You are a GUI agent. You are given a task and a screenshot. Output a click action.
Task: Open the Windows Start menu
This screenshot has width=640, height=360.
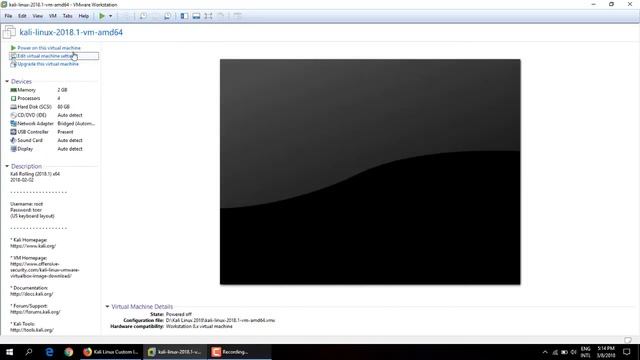pyautogui.click(x=9, y=352)
